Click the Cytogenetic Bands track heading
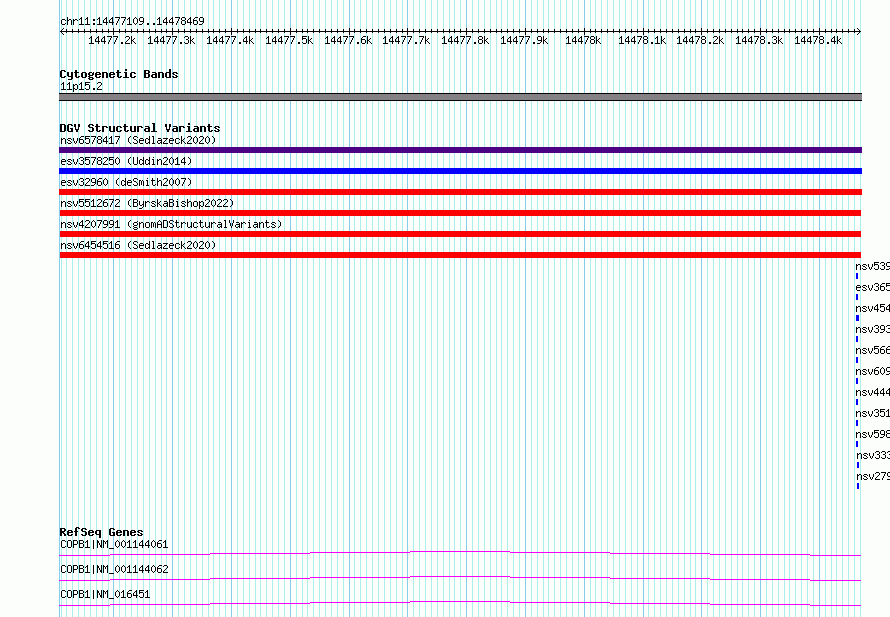The width and height of the screenshot is (890, 617). (119, 74)
